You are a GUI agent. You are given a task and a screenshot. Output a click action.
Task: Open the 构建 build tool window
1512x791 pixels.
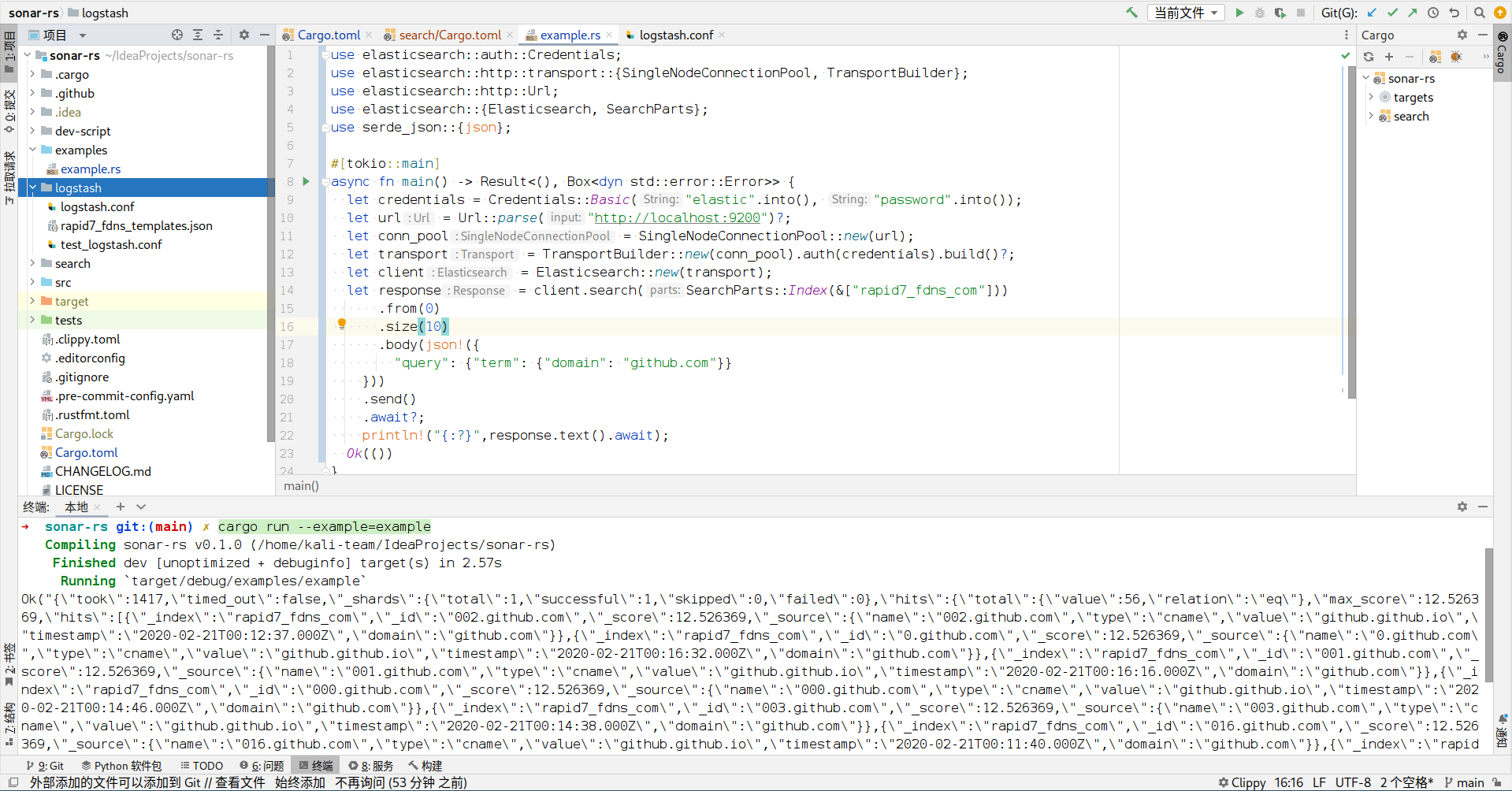425,765
